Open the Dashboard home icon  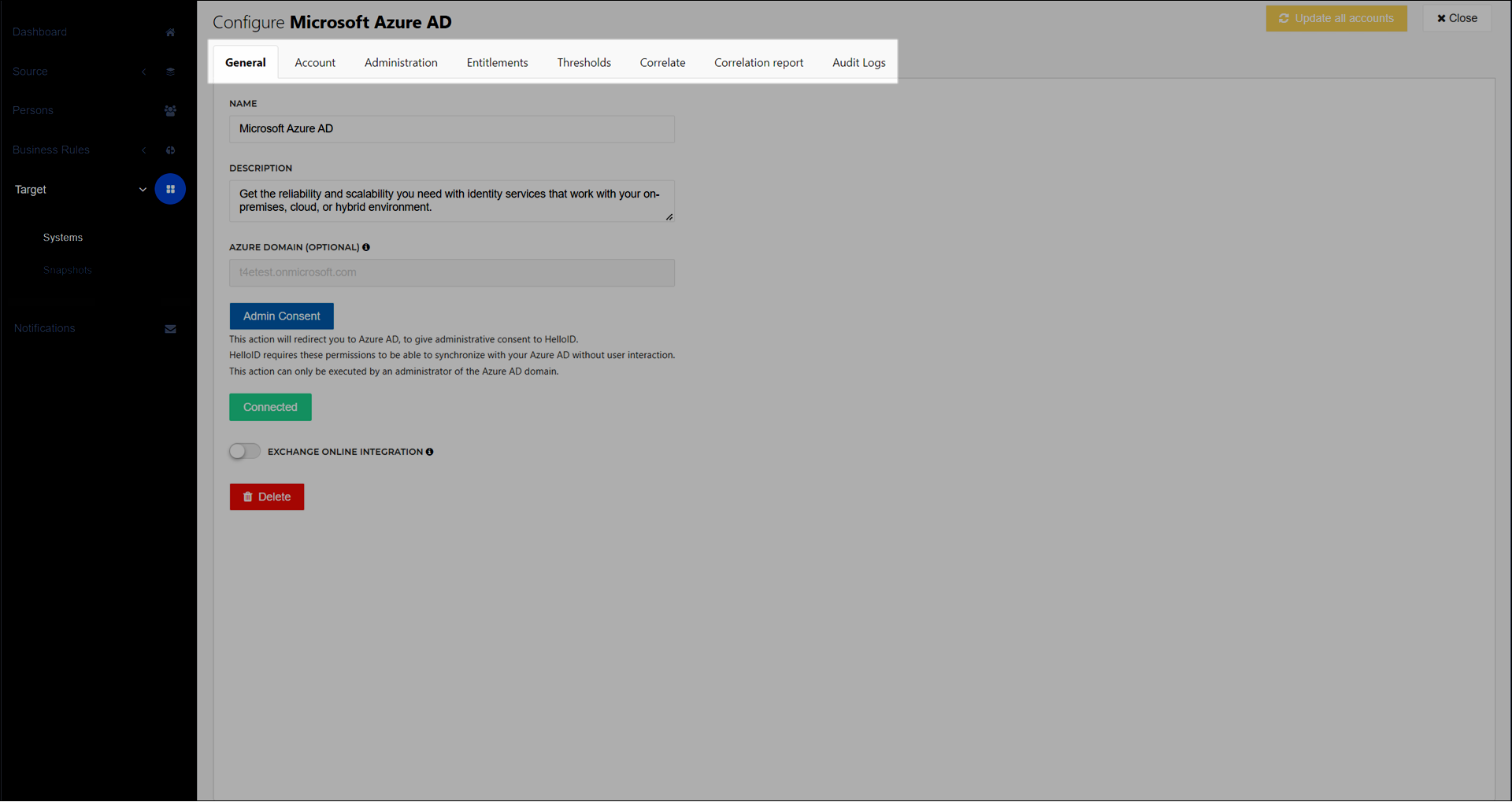coord(170,32)
